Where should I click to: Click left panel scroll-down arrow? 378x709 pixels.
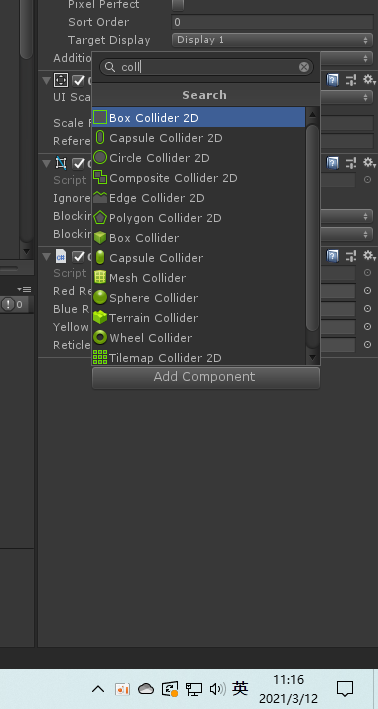[26, 251]
